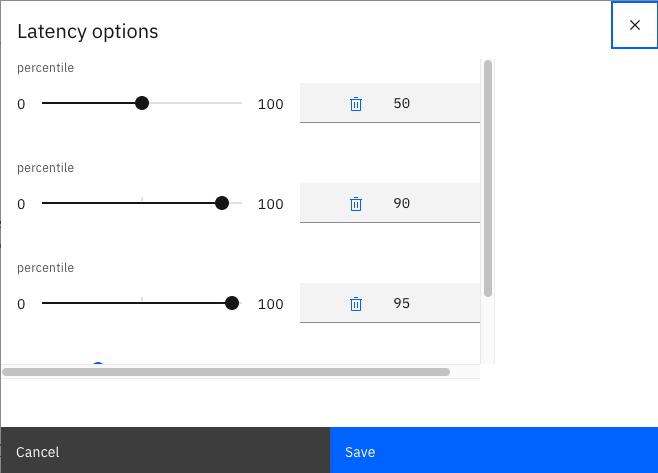This screenshot has width=658, height=473.
Task: Close the Latency options dialog with X
Action: [x=634, y=25]
